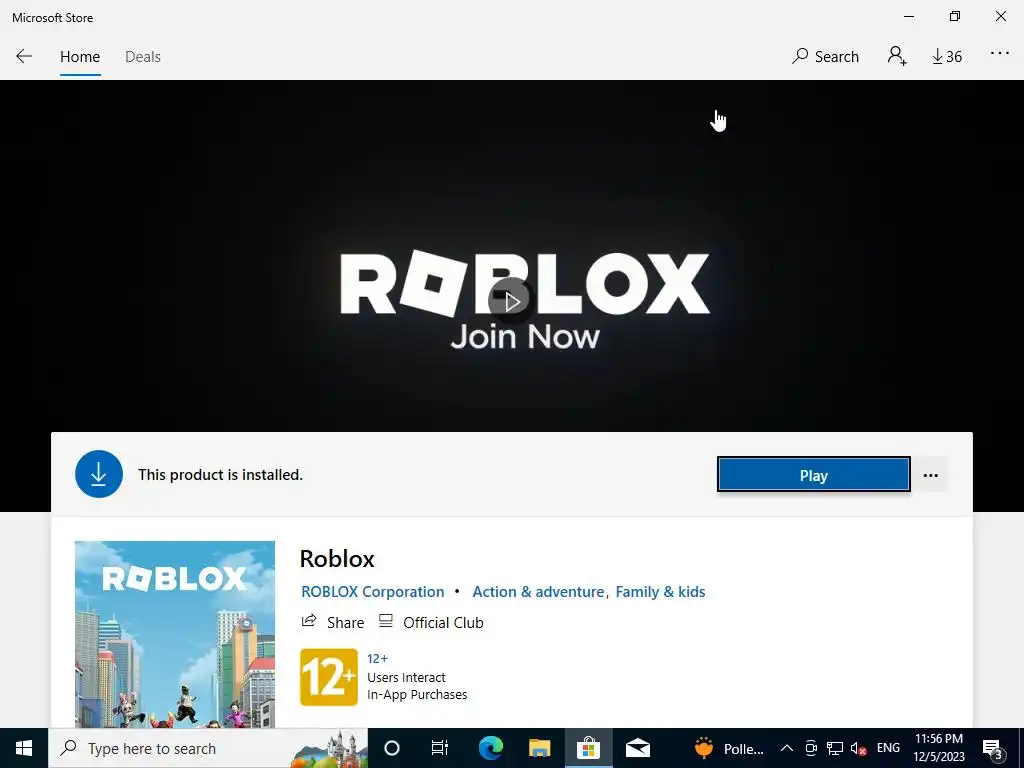Open more options beside Play
This screenshot has height=768, width=1024.
931,475
